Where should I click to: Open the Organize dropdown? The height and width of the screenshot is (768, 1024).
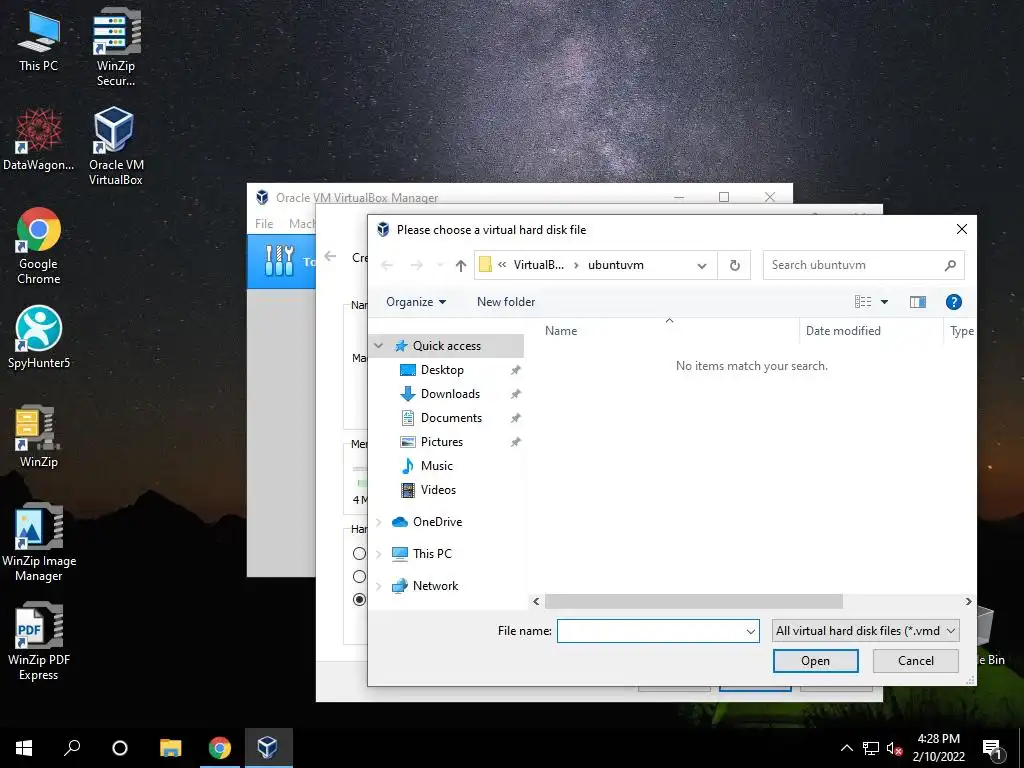416,302
